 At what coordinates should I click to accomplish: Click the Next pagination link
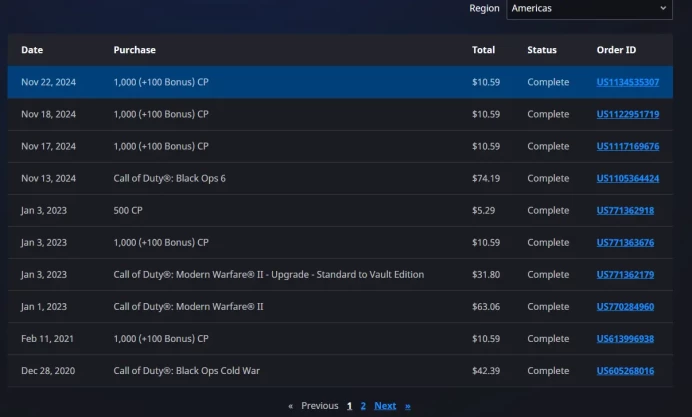click(385, 406)
